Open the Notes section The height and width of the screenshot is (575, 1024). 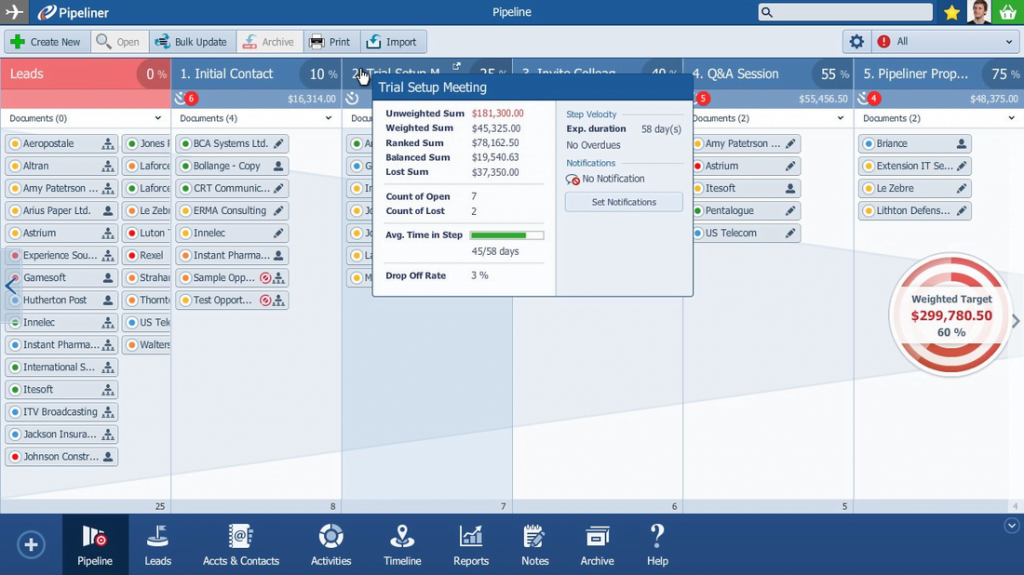pyautogui.click(x=534, y=545)
